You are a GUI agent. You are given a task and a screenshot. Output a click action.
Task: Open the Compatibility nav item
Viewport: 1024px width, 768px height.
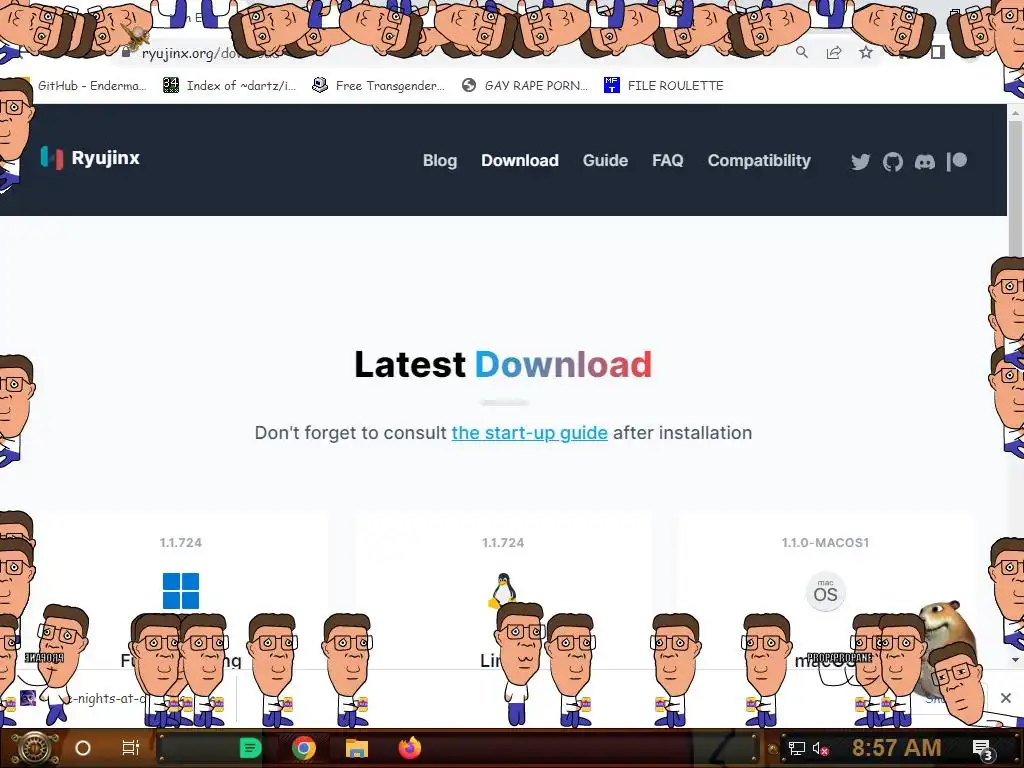759,161
